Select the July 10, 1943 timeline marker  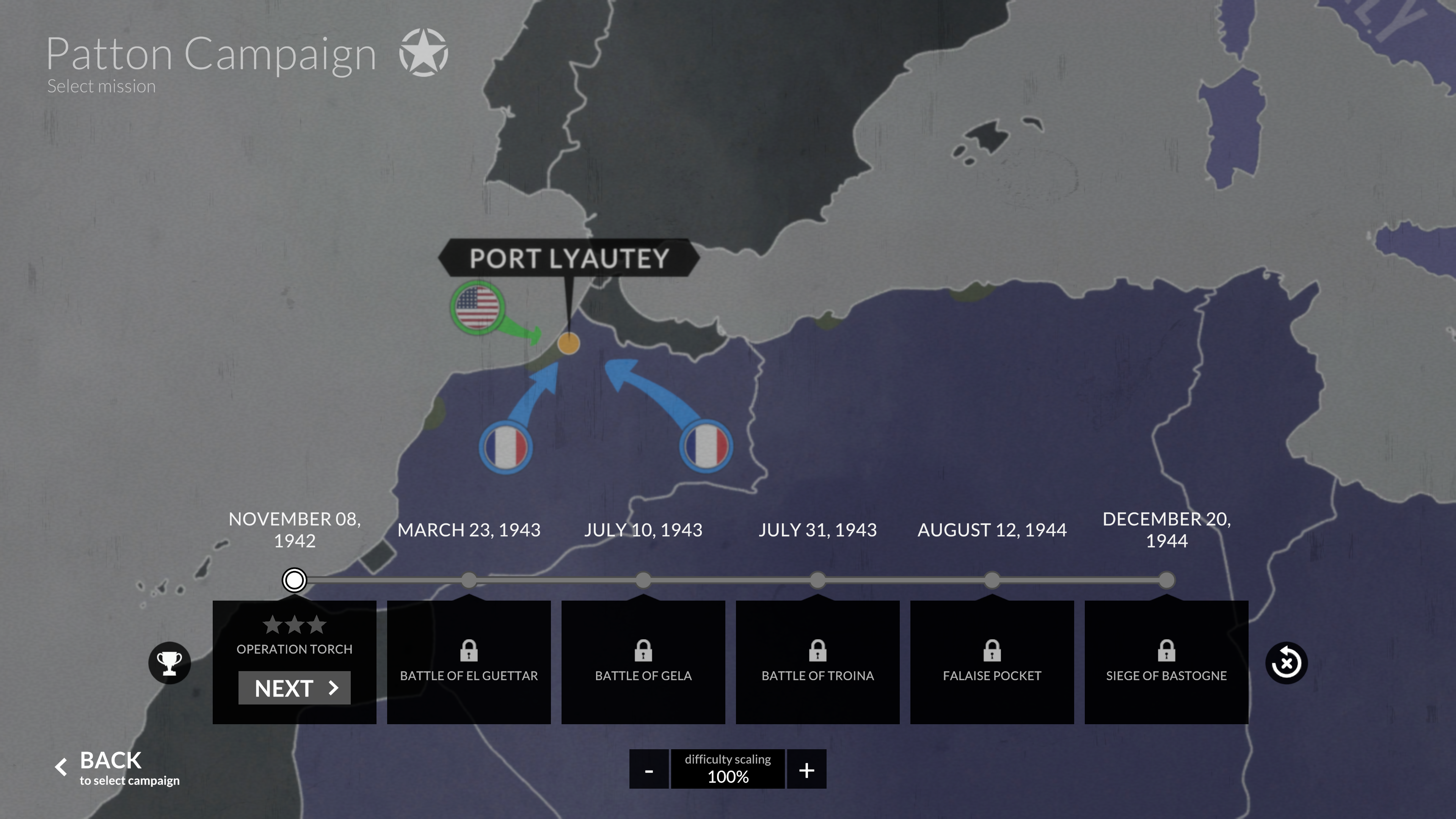pos(643,580)
